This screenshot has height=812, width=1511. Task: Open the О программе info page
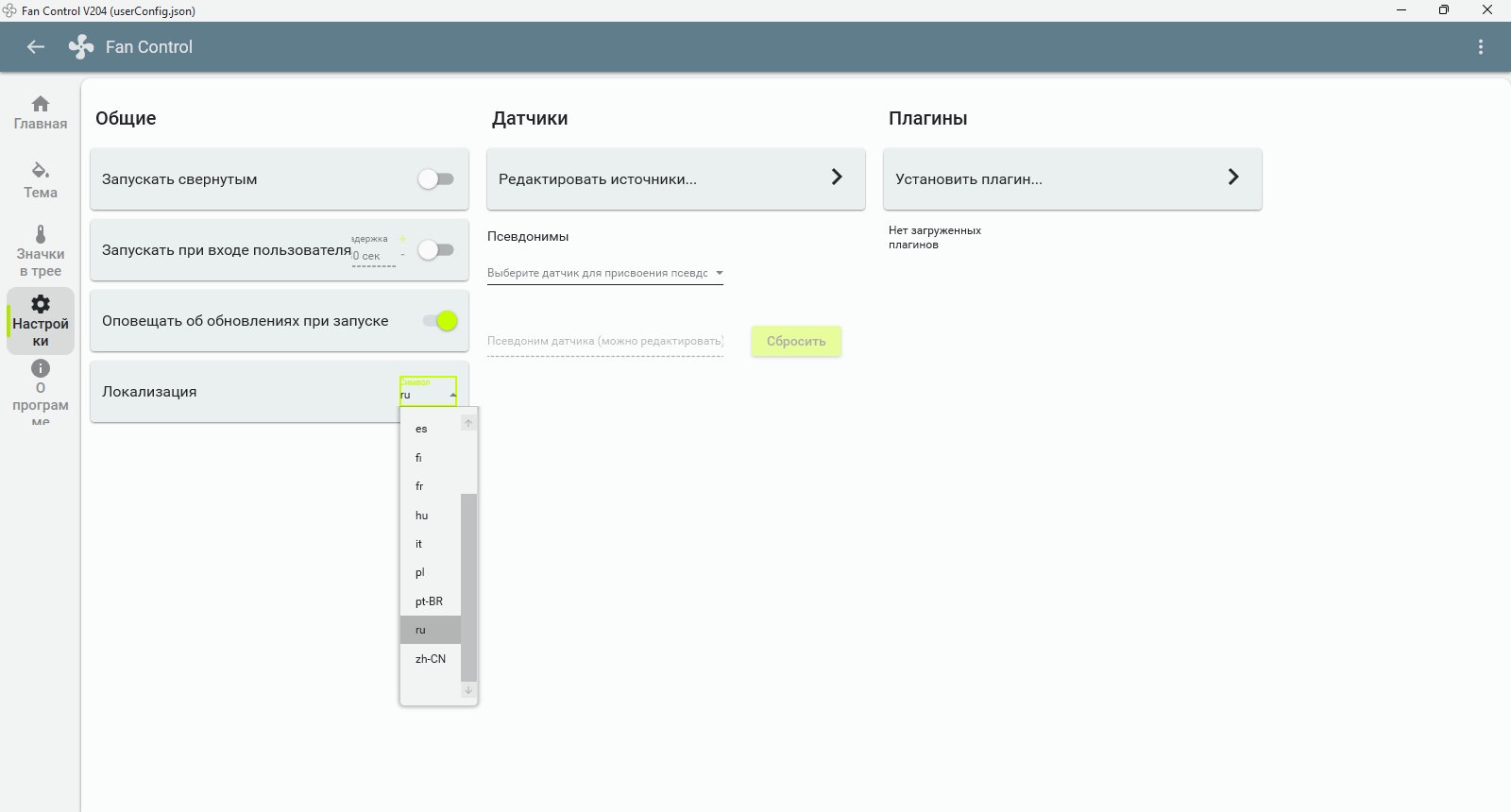click(x=41, y=392)
